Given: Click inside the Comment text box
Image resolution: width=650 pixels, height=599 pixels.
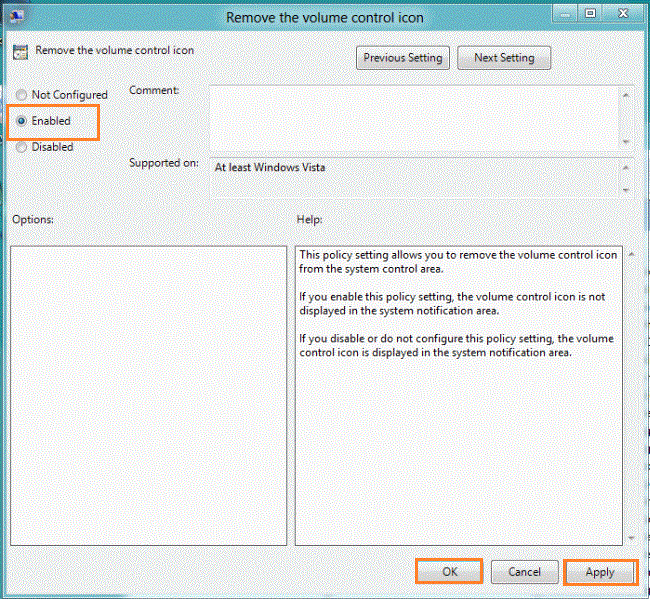Looking at the screenshot, I should 414,118.
